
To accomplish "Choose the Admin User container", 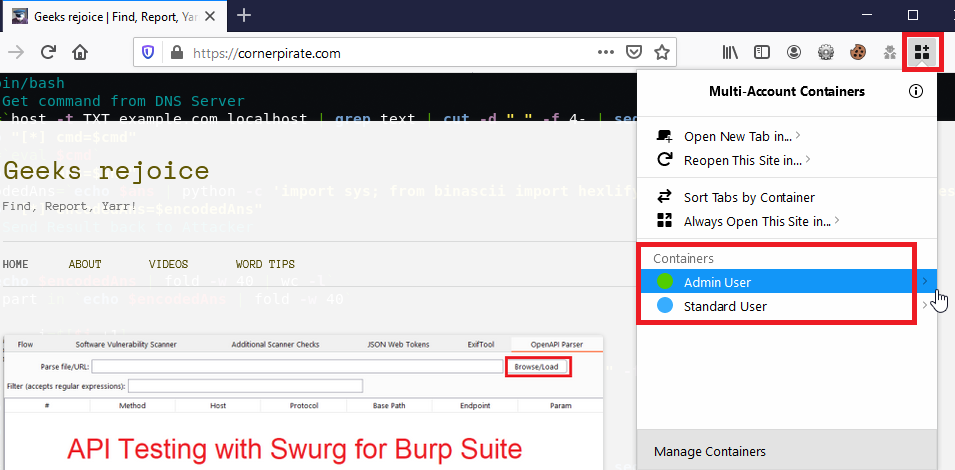I will click(717, 282).
